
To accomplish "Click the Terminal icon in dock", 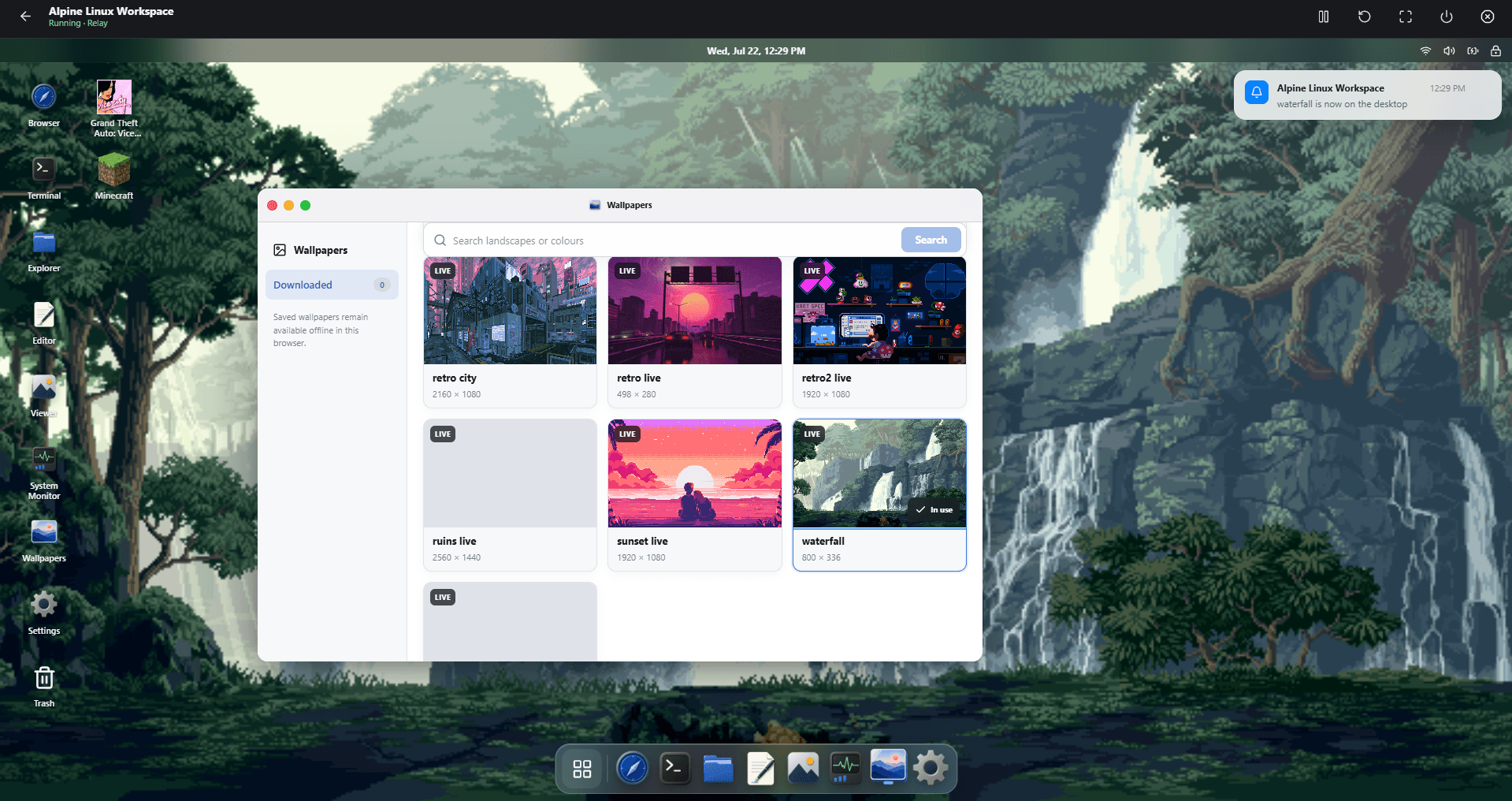I will coord(674,768).
